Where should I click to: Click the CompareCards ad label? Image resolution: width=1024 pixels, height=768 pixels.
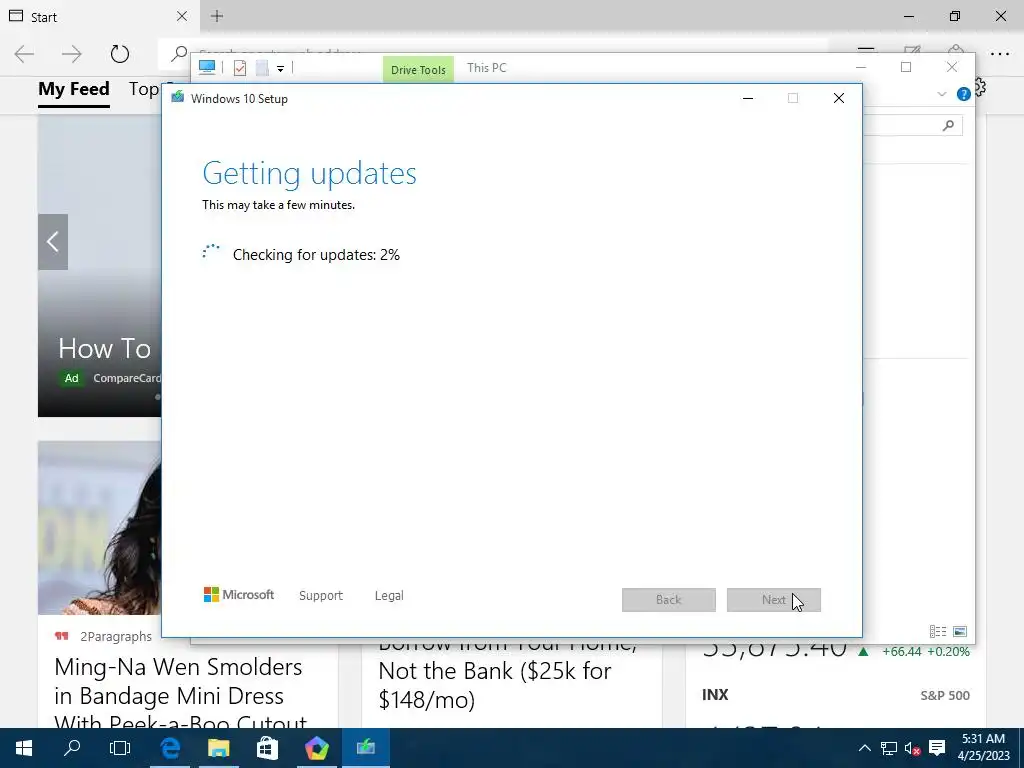[127, 378]
